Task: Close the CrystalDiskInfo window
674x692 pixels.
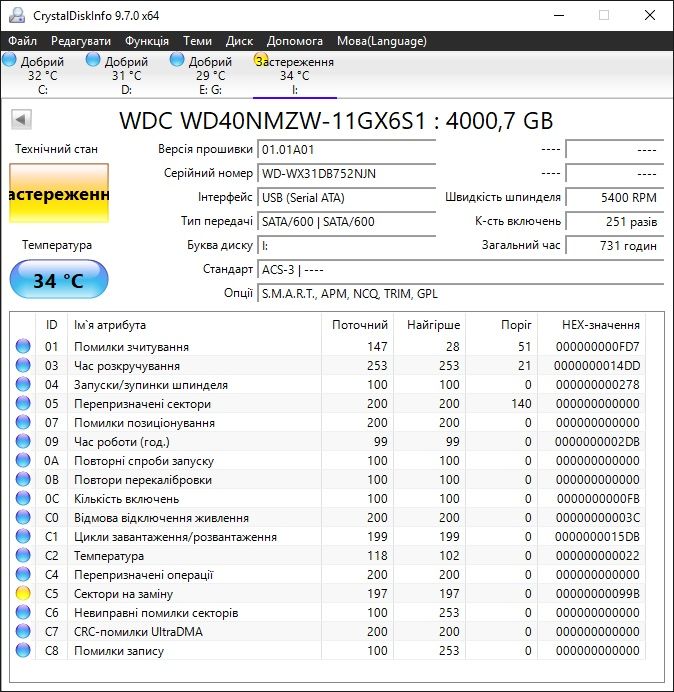Action: (650, 15)
